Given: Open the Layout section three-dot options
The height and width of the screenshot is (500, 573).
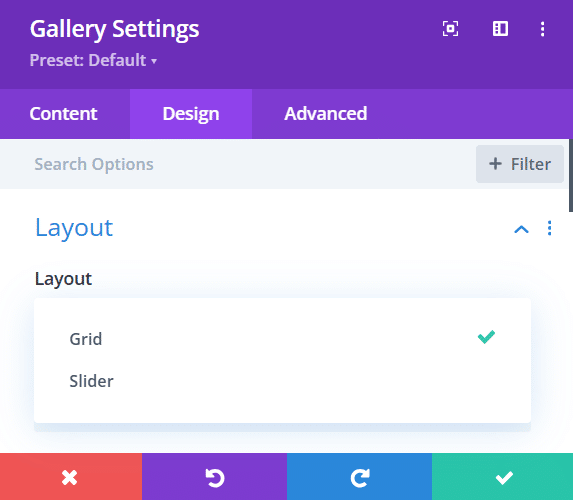Looking at the screenshot, I should (549, 228).
